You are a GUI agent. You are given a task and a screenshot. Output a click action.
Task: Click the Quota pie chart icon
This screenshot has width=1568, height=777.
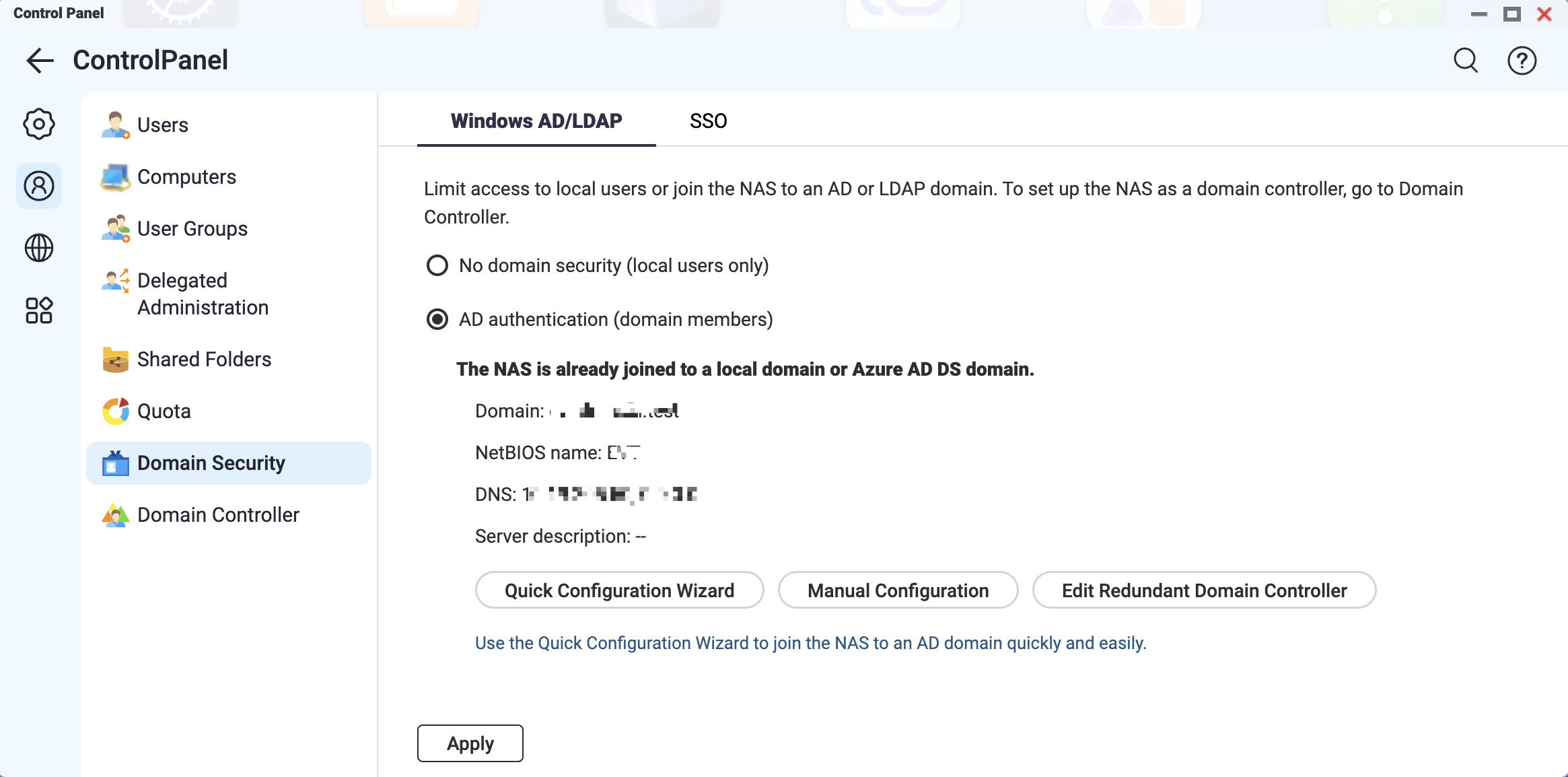[x=115, y=411]
